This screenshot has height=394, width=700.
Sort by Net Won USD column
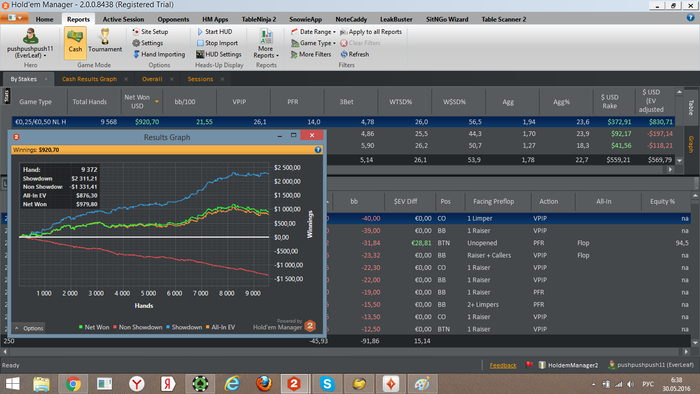[141, 102]
